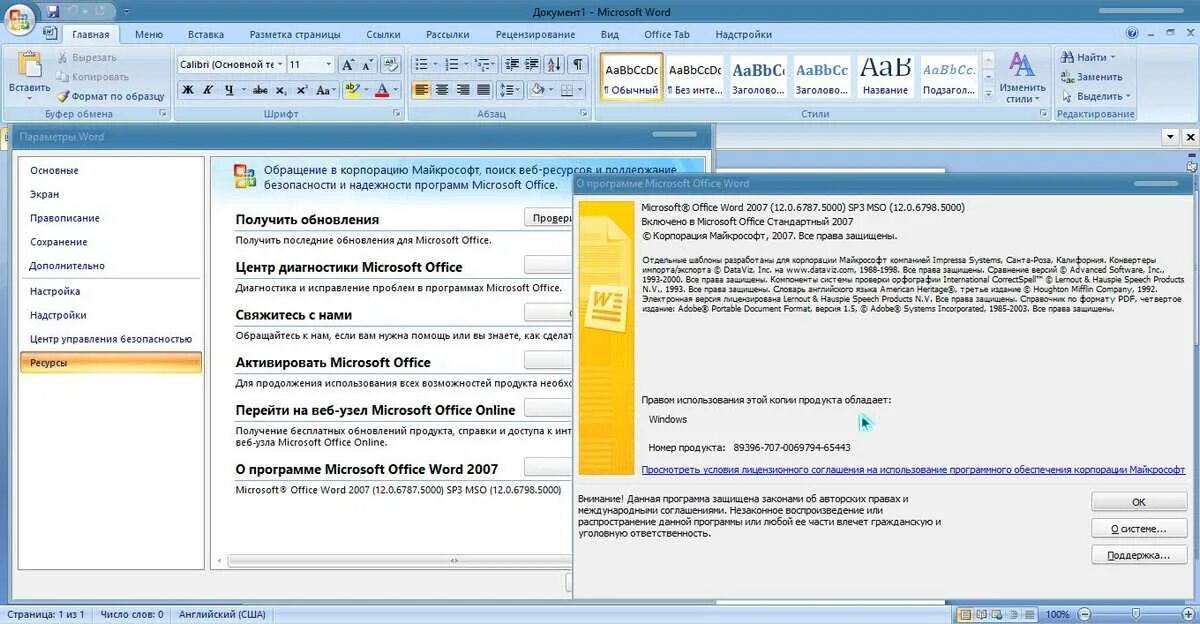Apply shading with the paint bucket icon
Viewport: 1200px width, 624px height.
(x=536, y=90)
